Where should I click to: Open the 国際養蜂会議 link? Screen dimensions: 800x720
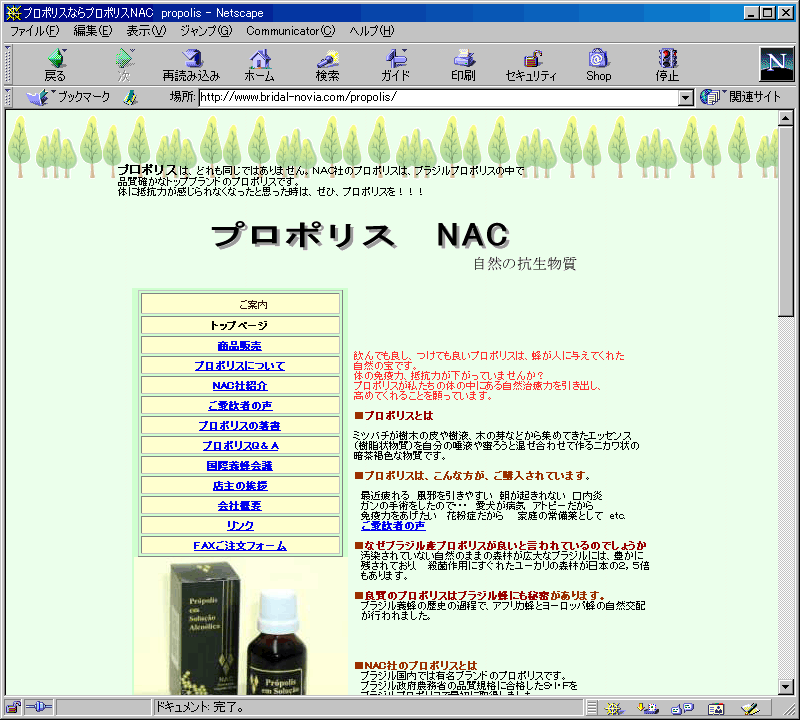pyautogui.click(x=239, y=465)
